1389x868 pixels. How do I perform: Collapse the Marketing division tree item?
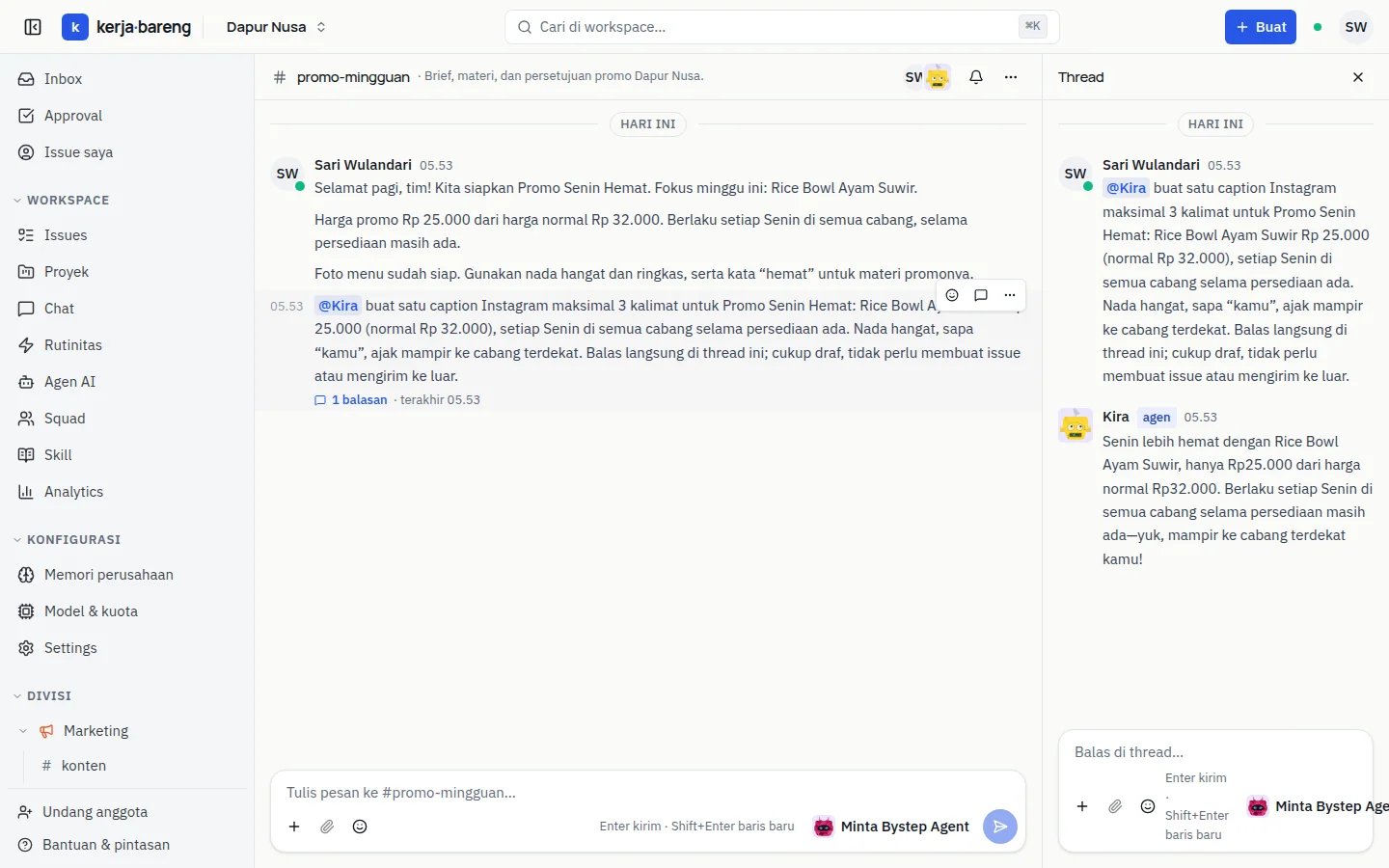(x=23, y=731)
